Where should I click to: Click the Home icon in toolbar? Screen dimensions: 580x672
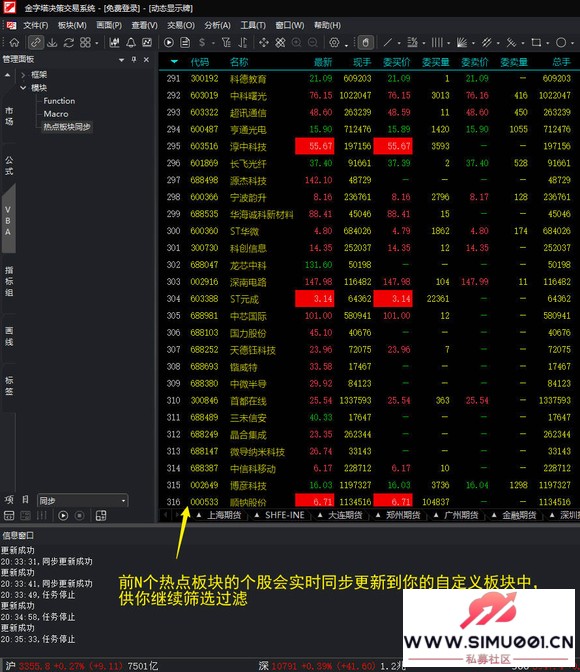pyautogui.click(x=14, y=42)
